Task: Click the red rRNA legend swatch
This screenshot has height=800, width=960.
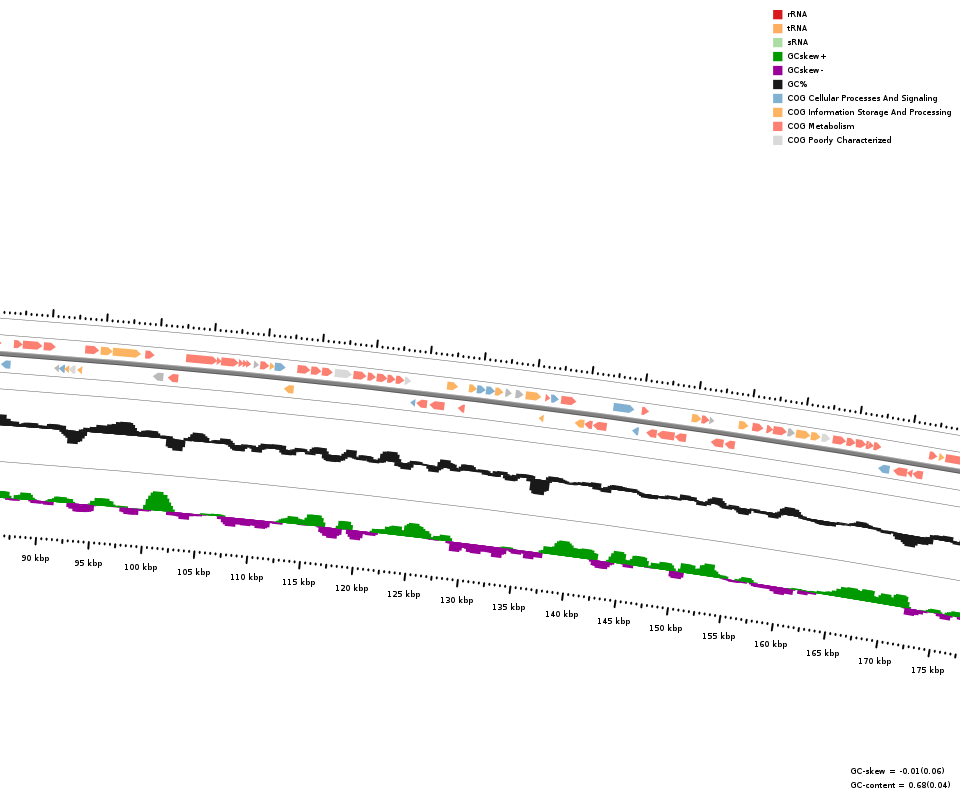Action: [x=777, y=14]
